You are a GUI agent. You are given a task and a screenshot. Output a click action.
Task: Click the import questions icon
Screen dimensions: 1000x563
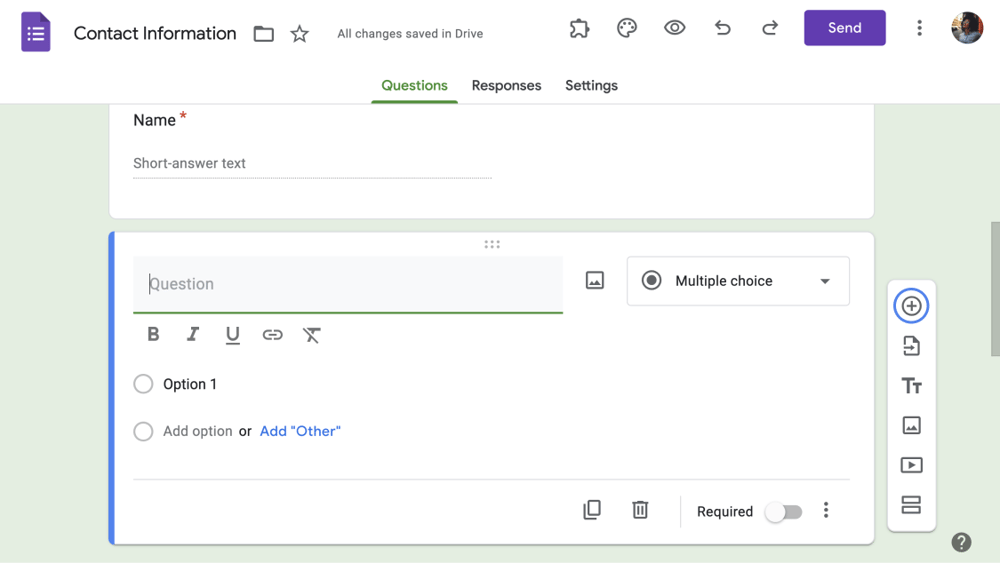[911, 346]
